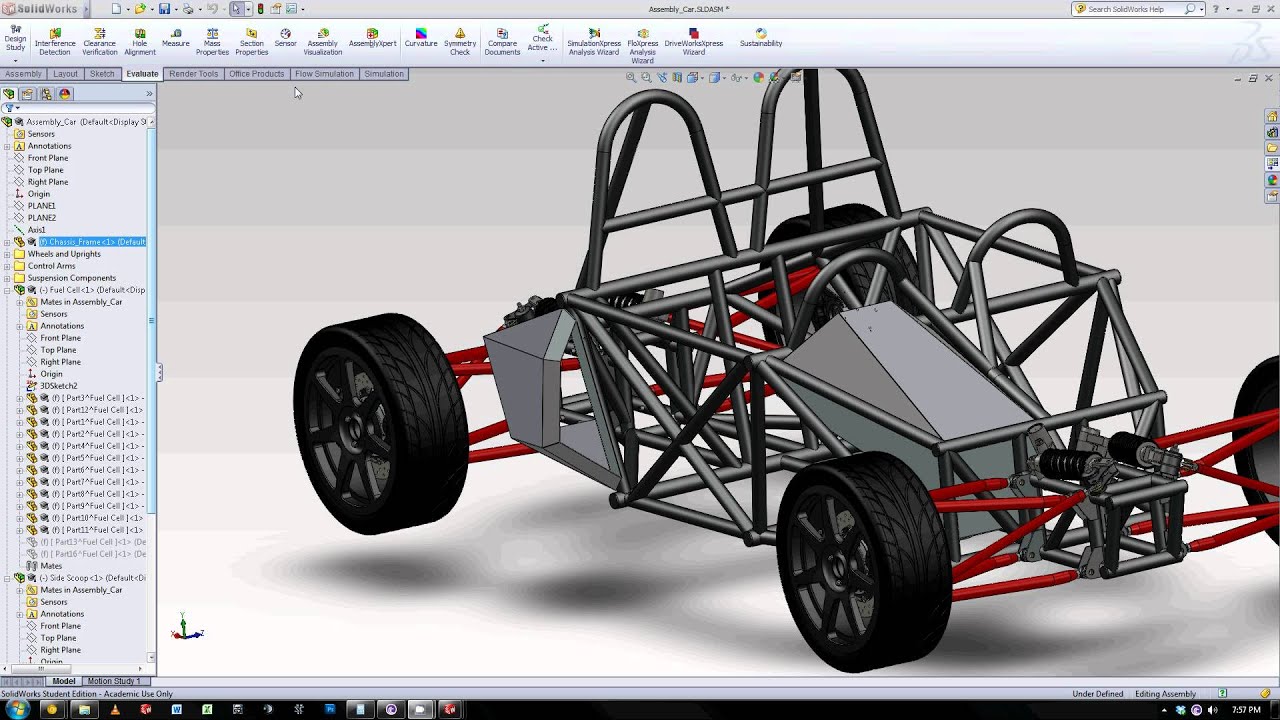Add a Sensor from the toolbar
This screenshot has height=720, width=1280.
[x=286, y=38]
